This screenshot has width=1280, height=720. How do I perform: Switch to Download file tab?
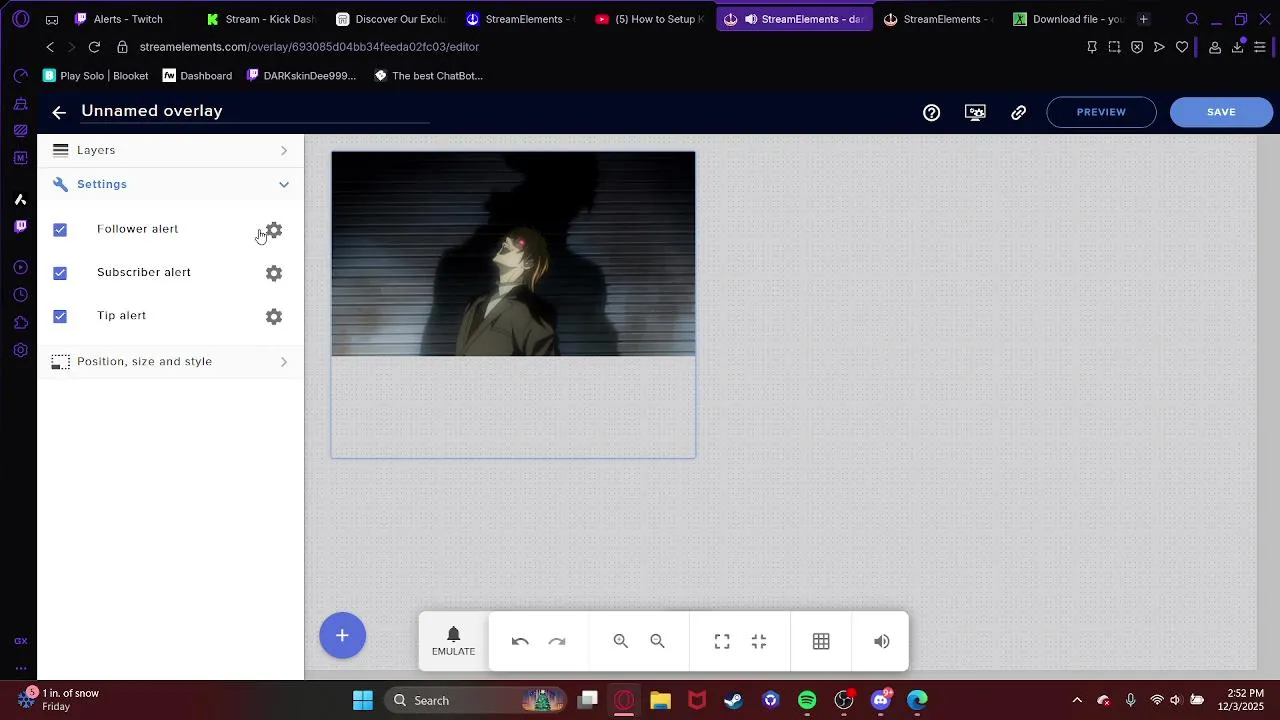[x=1069, y=19]
